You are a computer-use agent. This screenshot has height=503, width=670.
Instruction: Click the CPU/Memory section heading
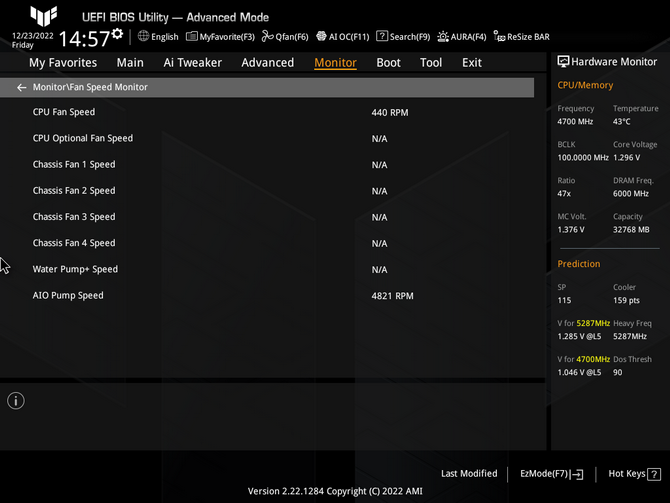pos(585,85)
